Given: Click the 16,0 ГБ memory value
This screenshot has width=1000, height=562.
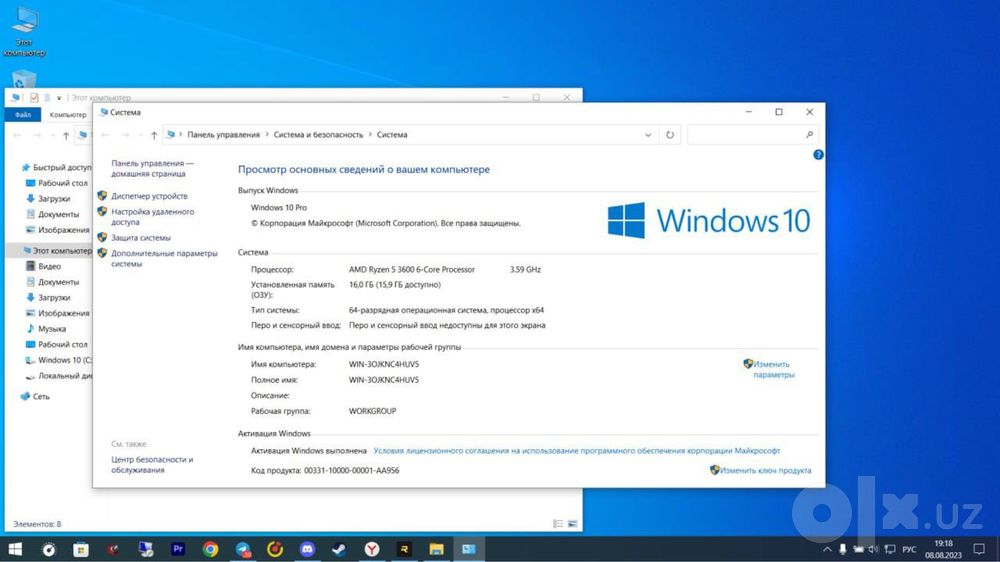Looking at the screenshot, I should click(x=394, y=285).
